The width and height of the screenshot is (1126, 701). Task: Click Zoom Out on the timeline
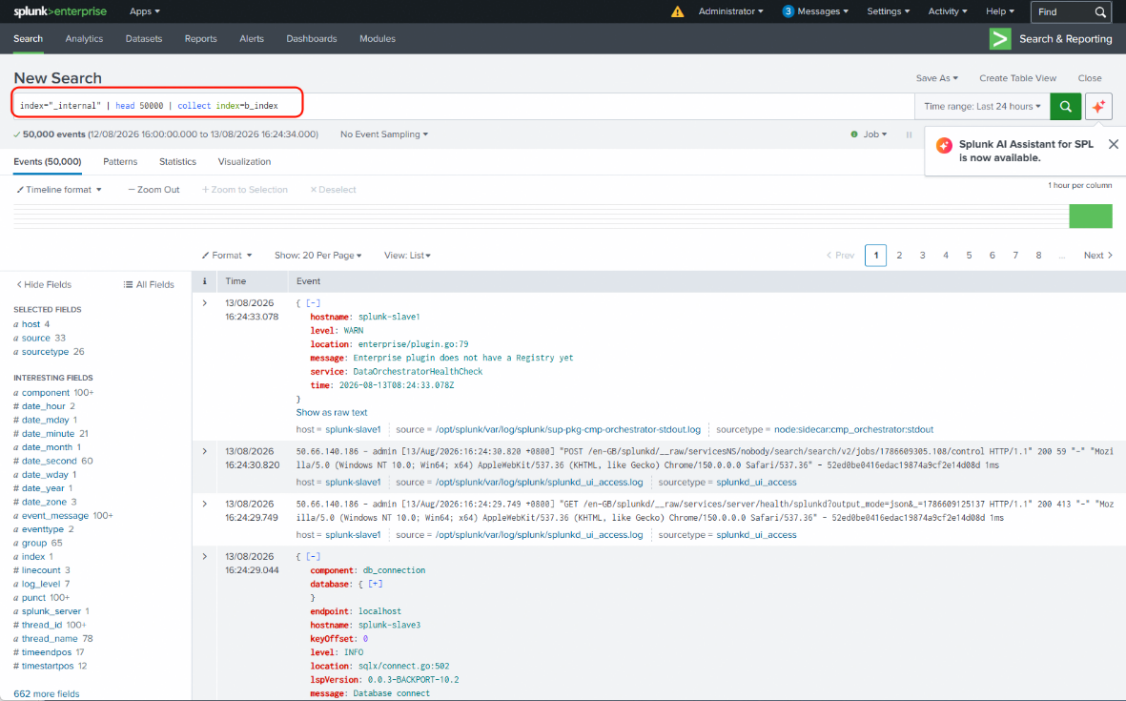tap(154, 190)
